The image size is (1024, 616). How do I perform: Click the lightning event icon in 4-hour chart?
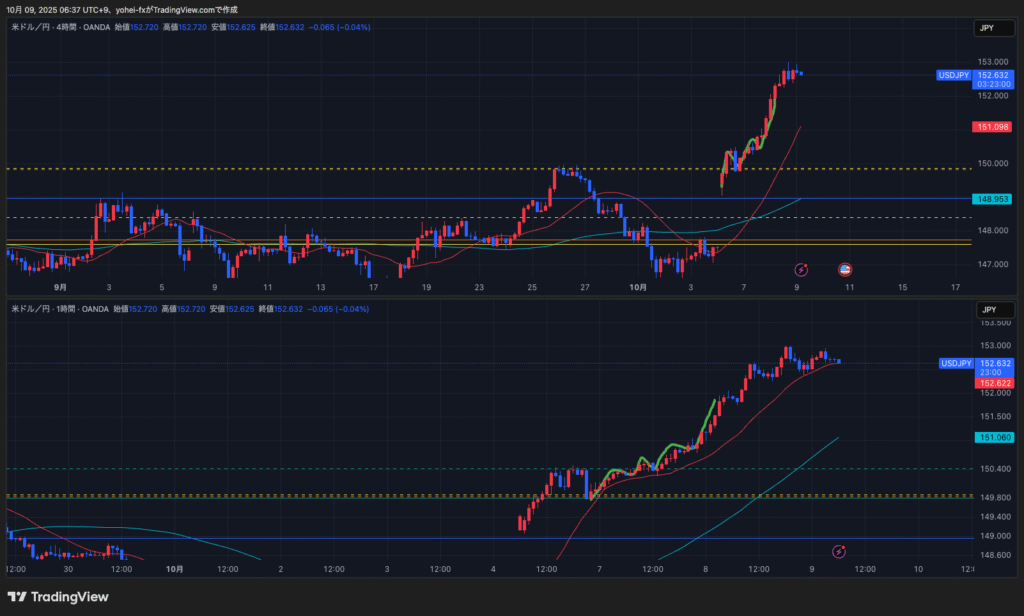(801, 269)
